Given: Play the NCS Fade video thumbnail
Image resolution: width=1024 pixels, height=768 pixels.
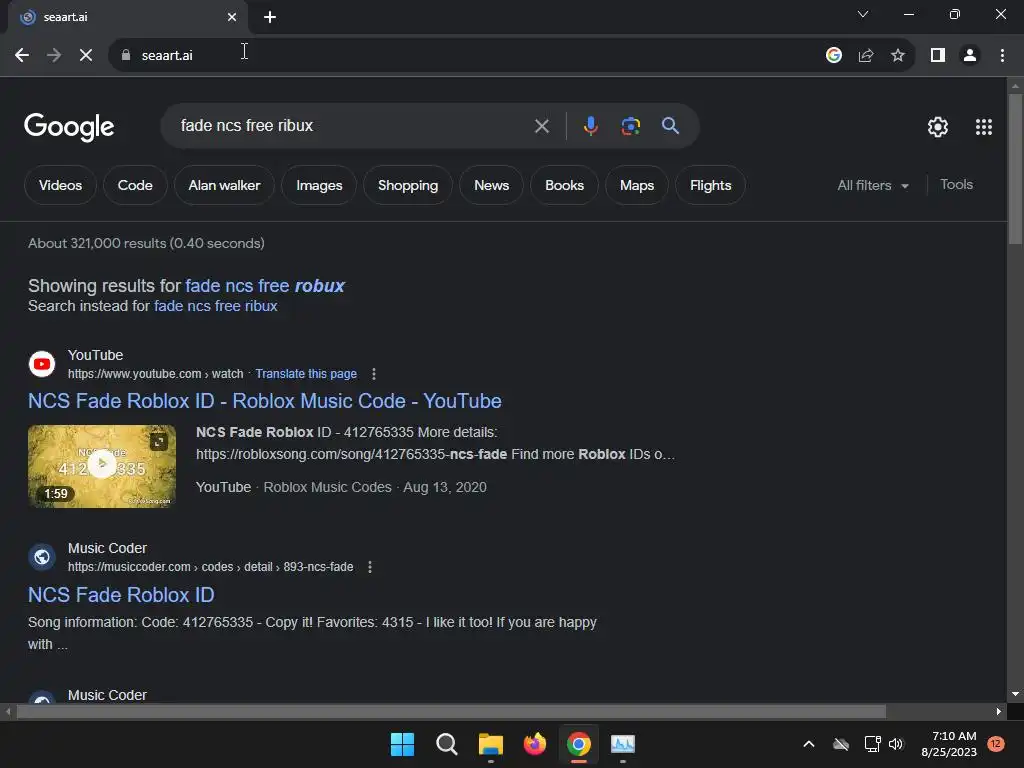Looking at the screenshot, I should (x=102, y=466).
